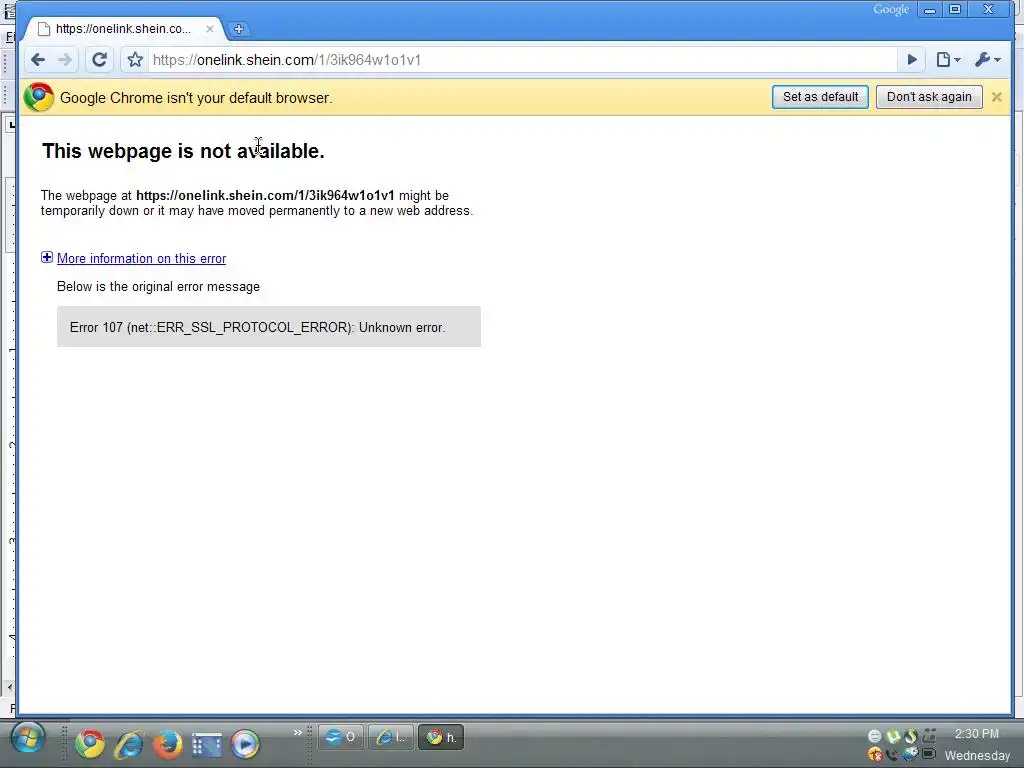Go back using the back arrow

point(38,60)
